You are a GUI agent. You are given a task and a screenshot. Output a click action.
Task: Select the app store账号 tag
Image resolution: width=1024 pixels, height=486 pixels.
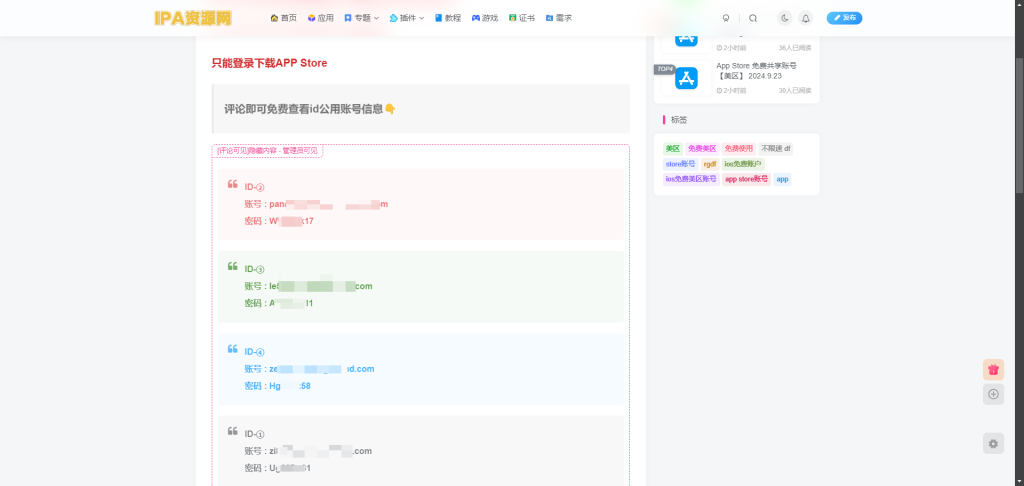pyautogui.click(x=746, y=179)
